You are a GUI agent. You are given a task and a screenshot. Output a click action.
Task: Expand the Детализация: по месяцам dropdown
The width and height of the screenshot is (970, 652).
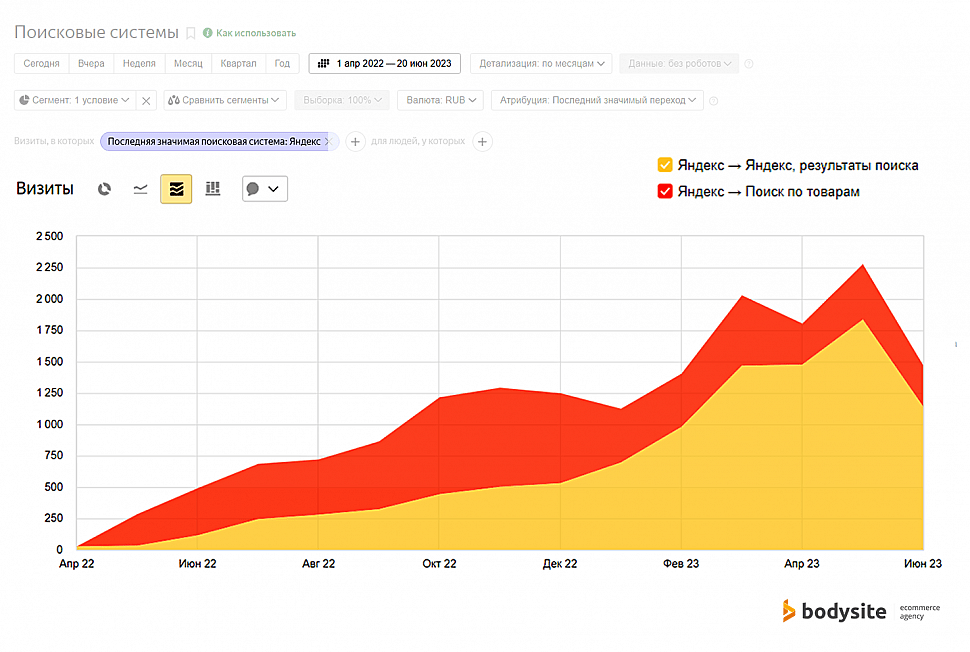pyautogui.click(x=541, y=63)
